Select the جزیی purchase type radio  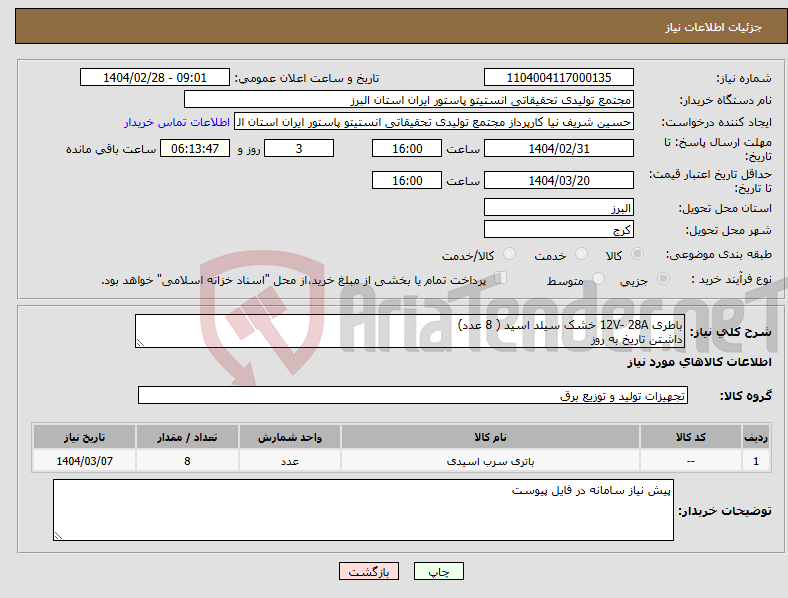pyautogui.click(x=663, y=278)
